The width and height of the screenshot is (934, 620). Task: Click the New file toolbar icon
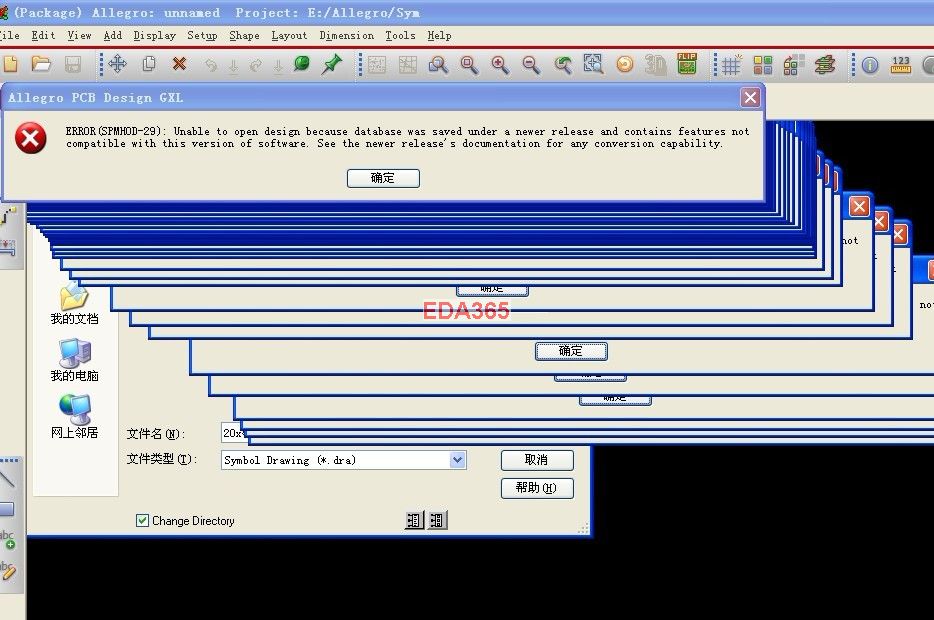tap(10, 64)
